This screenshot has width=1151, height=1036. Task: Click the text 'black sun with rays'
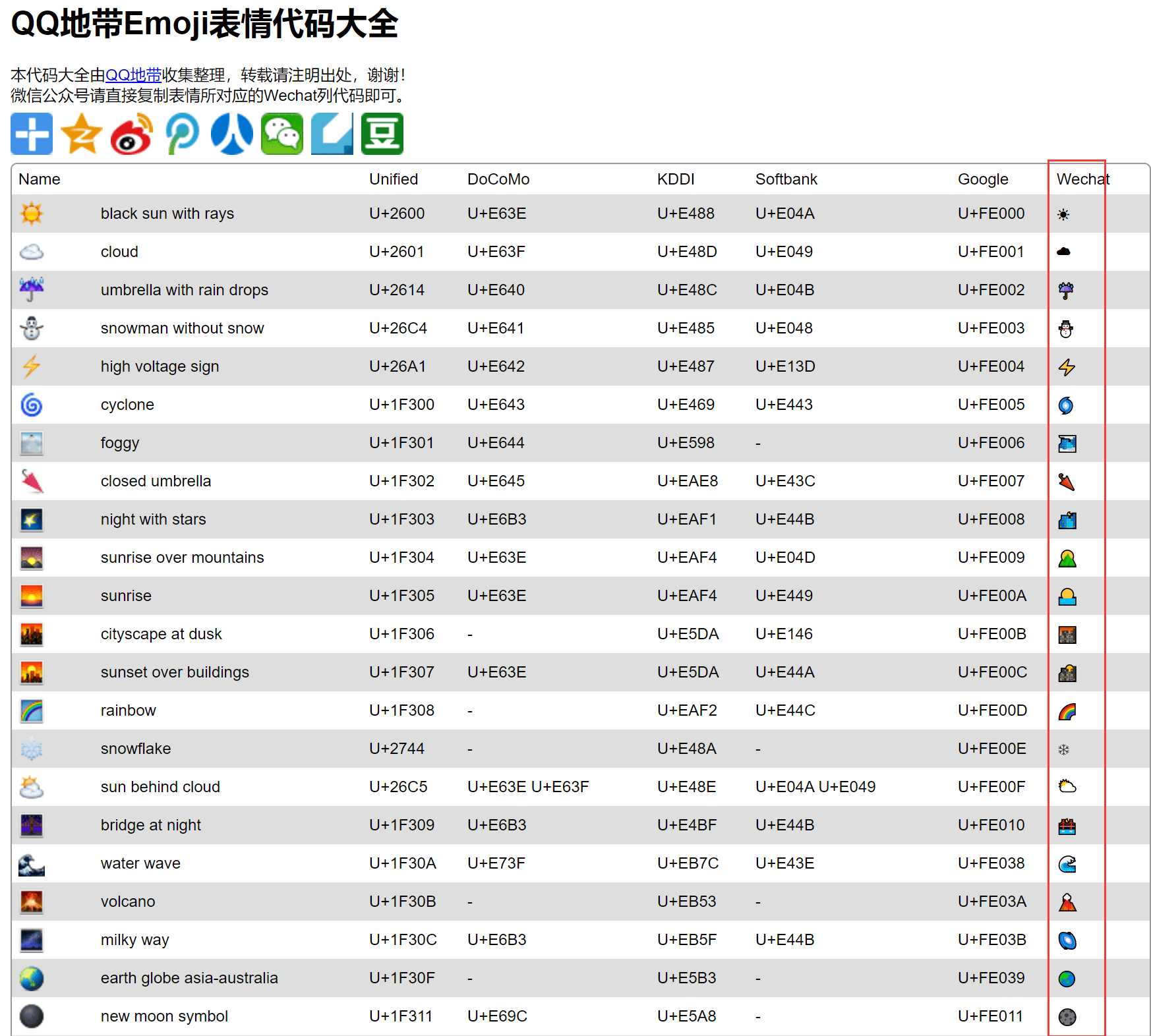167,214
